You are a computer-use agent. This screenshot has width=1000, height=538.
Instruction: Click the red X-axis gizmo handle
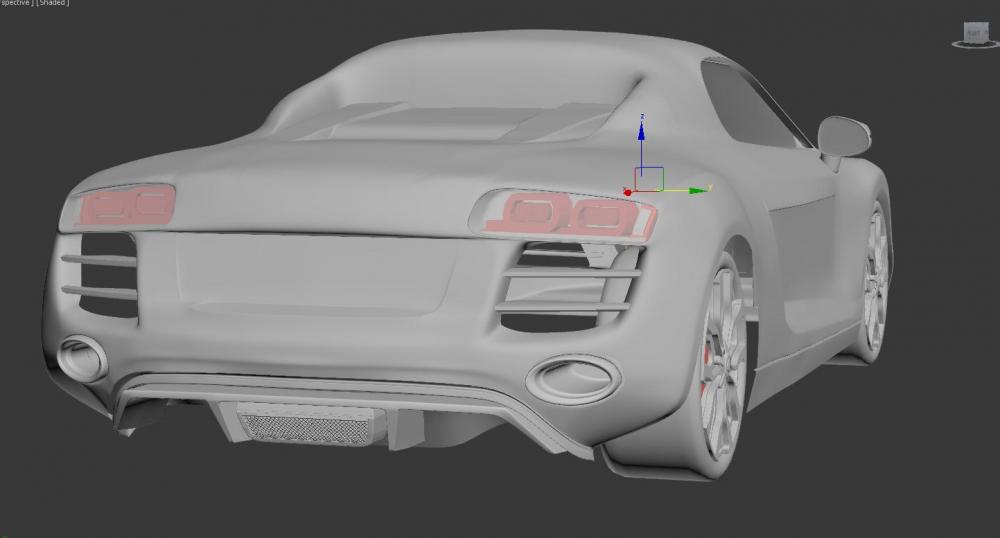click(628, 193)
